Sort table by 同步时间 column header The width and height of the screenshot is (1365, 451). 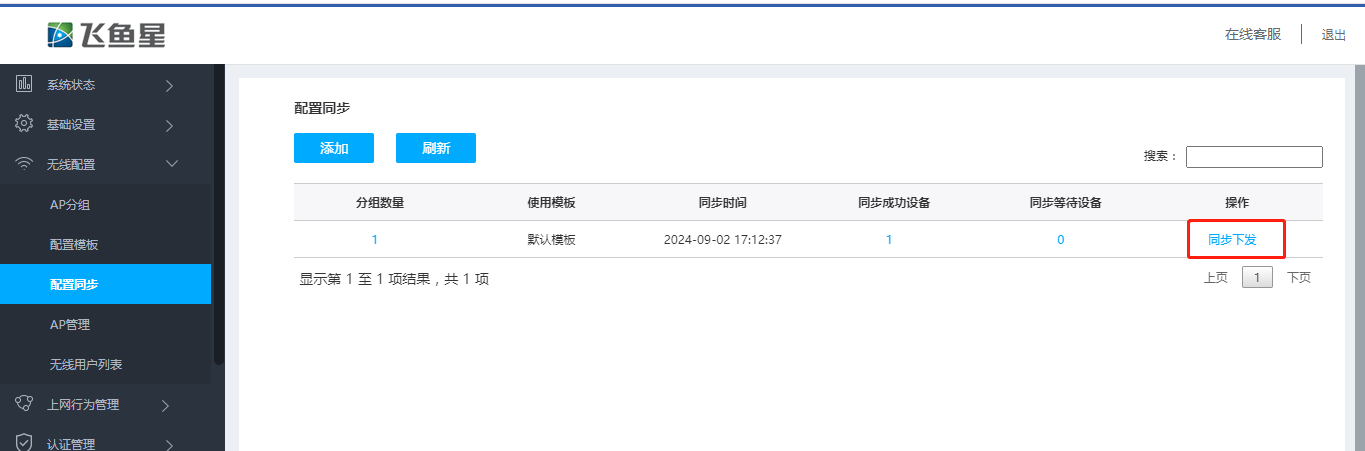click(722, 203)
